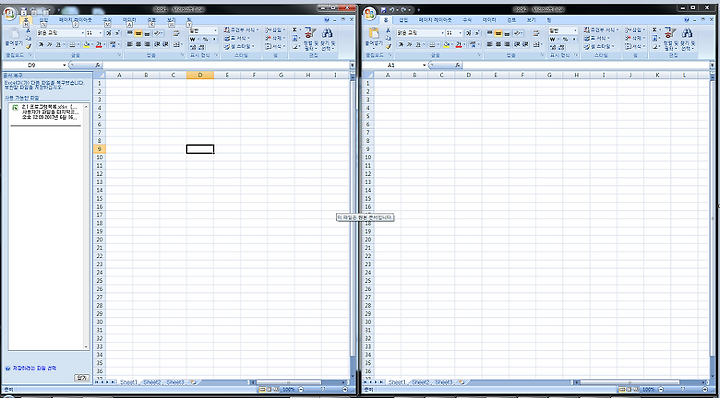The image size is (720, 398).
Task: Click Insert Function fx button, left window
Action: coord(97,65)
